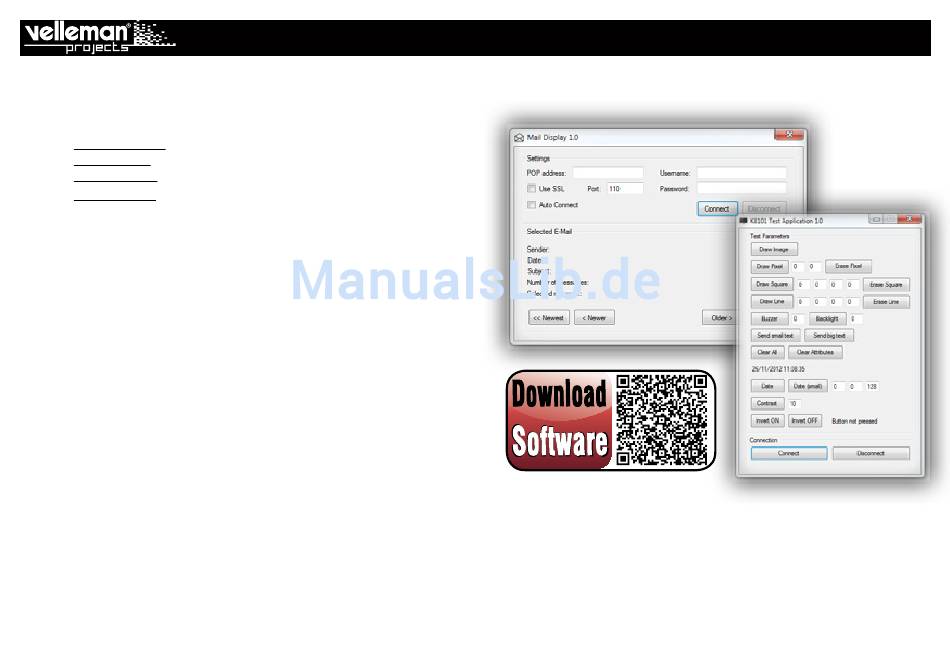Show the older email with Older >

[720, 318]
